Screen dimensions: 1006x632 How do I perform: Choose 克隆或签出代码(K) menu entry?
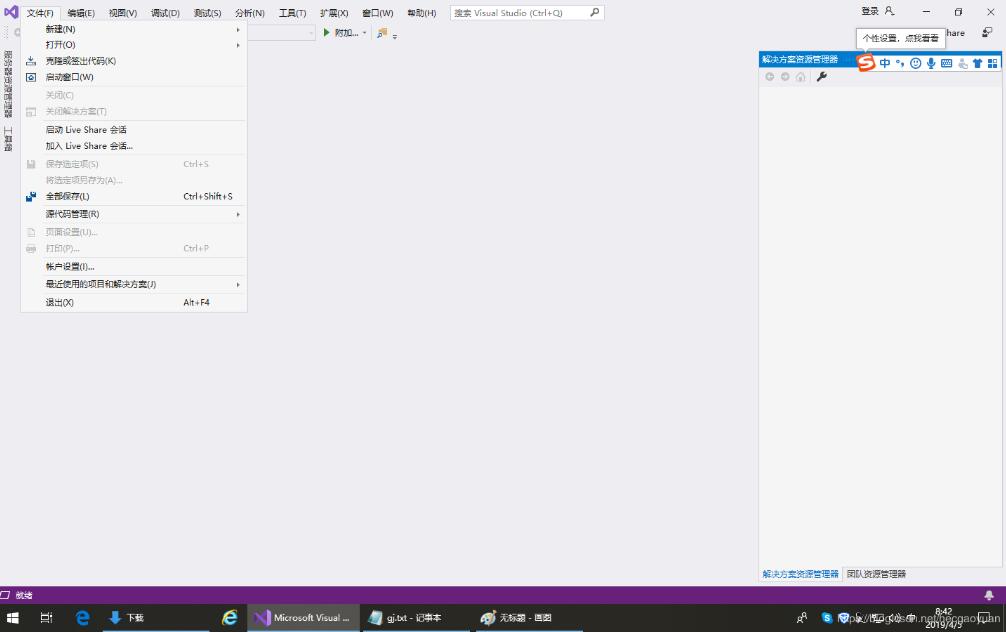134,61
